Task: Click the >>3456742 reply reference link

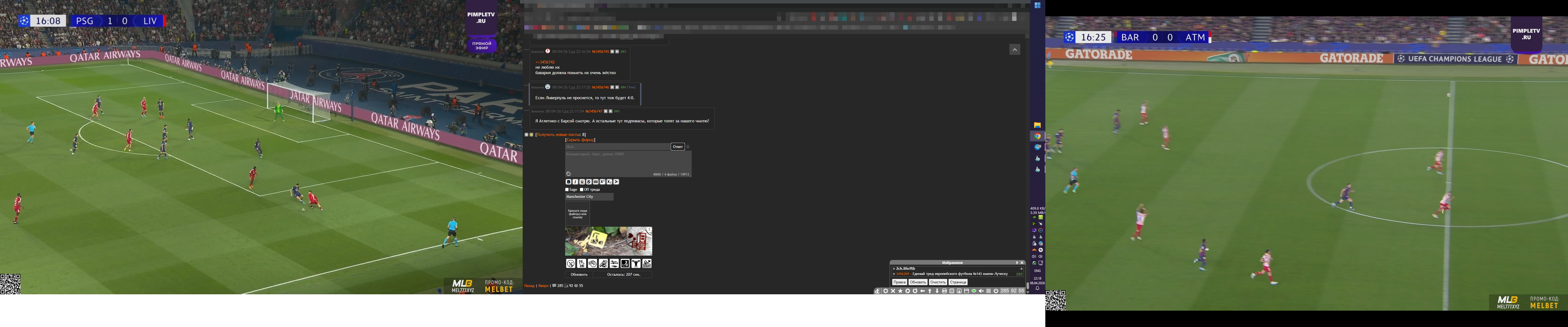Action: (545, 62)
